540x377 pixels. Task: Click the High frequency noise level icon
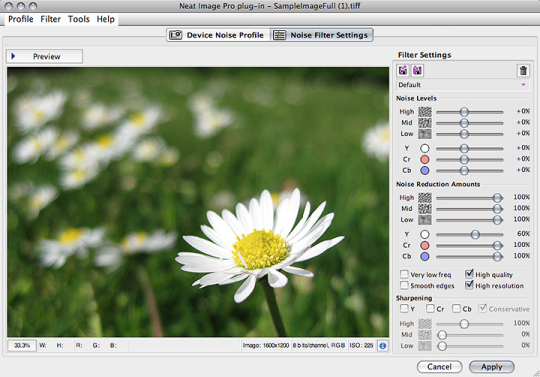click(x=425, y=112)
